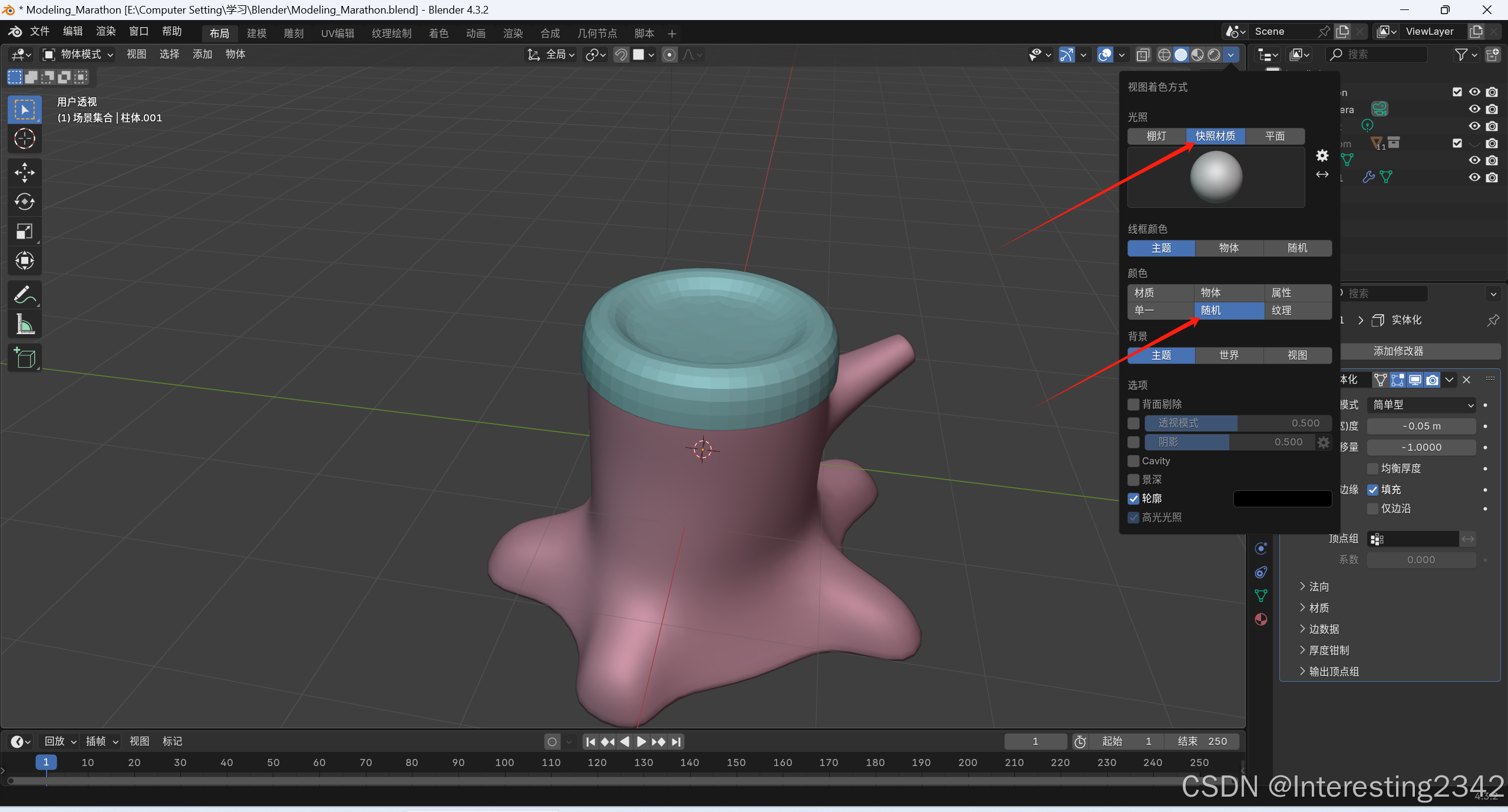Select the Move tool in toolbar
Screen dimensions: 1508x812
pyautogui.click(x=24, y=172)
